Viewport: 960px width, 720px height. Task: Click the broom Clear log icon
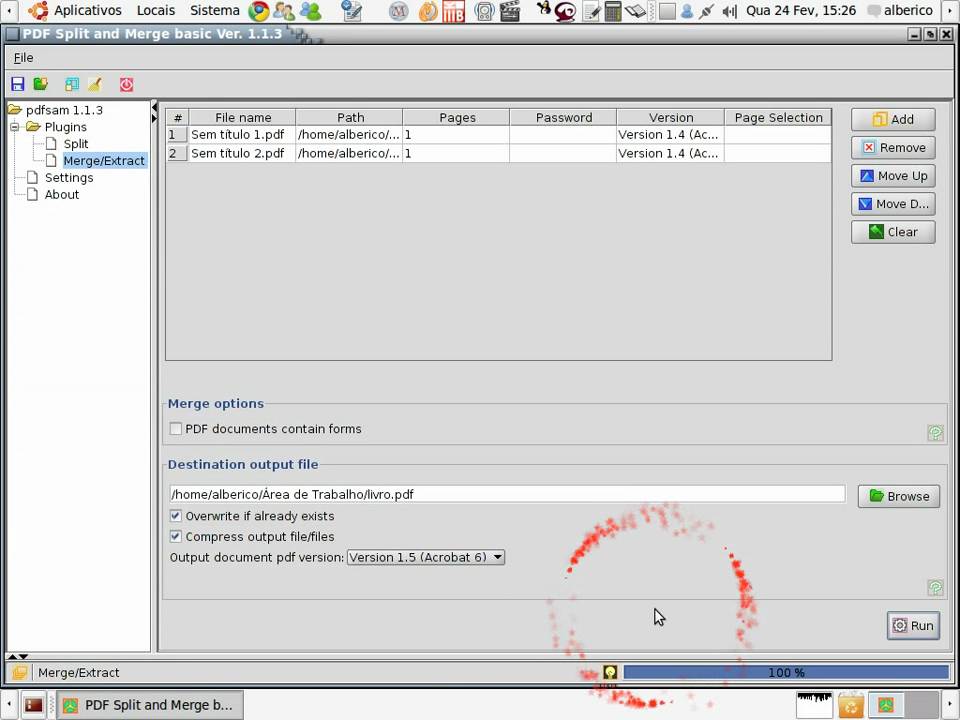pos(95,84)
